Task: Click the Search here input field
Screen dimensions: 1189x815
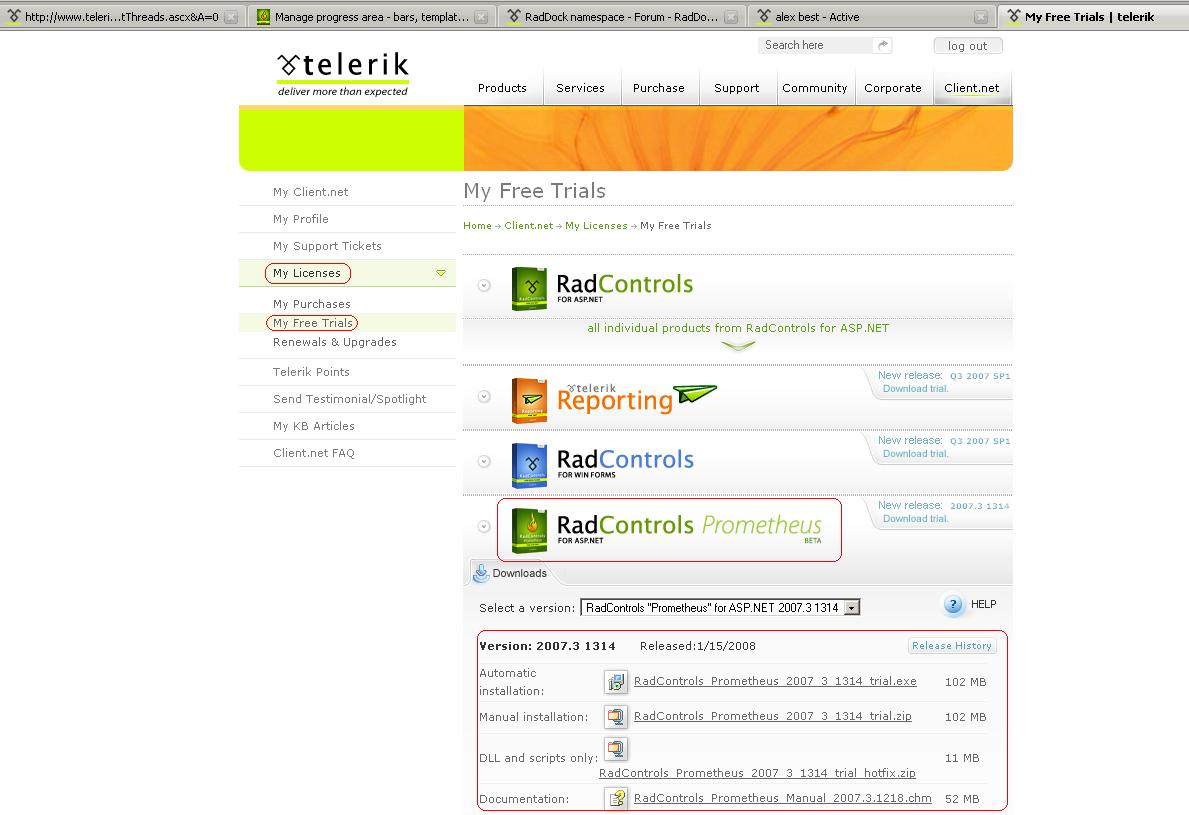Action: (817, 45)
